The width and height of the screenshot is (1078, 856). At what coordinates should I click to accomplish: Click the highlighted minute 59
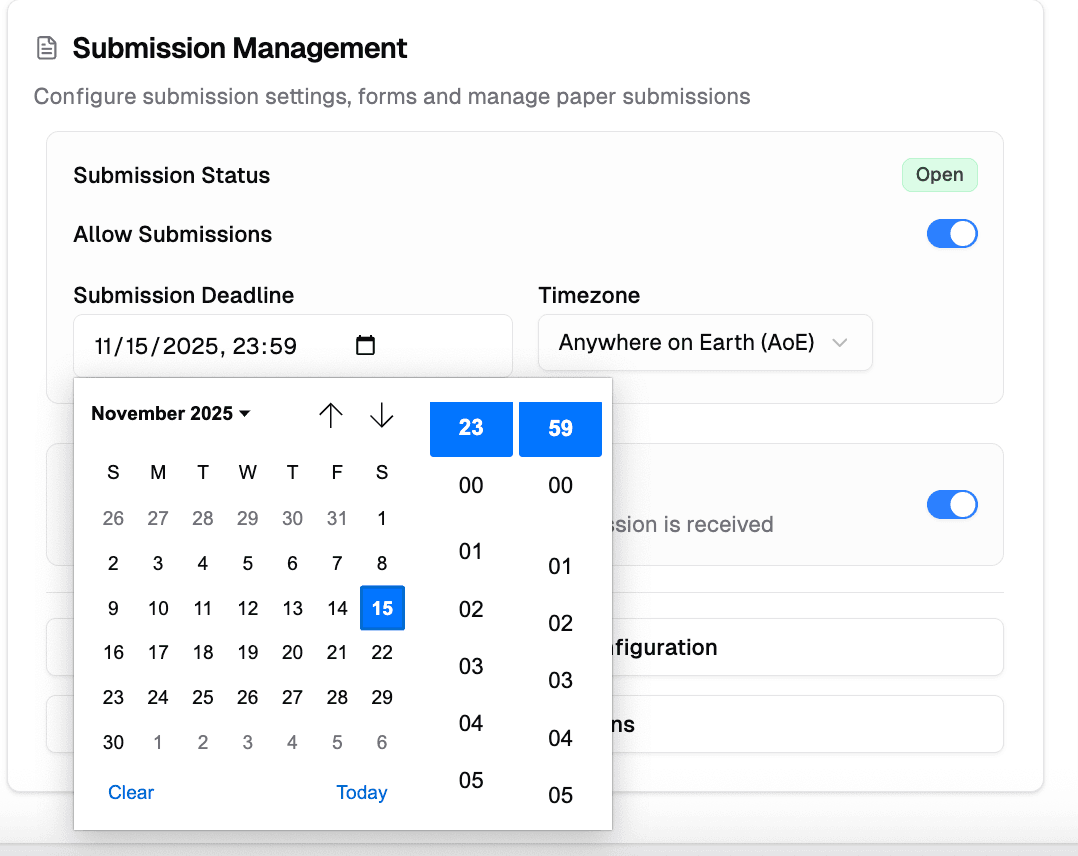coord(560,428)
